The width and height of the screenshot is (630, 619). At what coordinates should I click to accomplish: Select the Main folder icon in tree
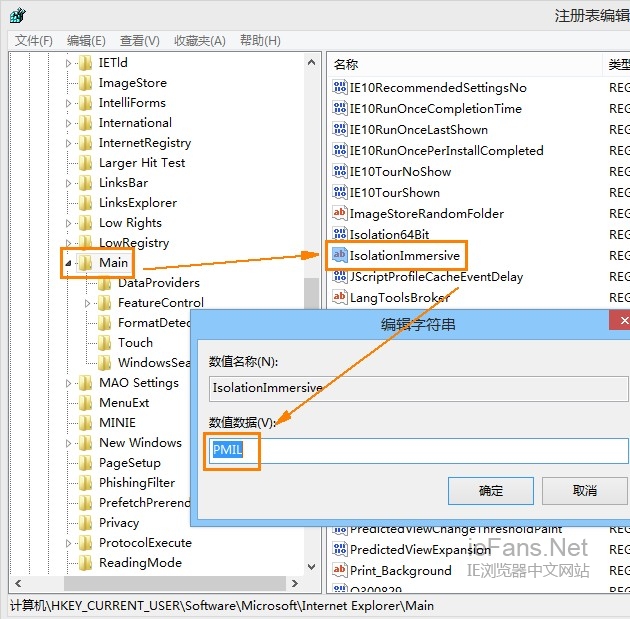click(86, 263)
